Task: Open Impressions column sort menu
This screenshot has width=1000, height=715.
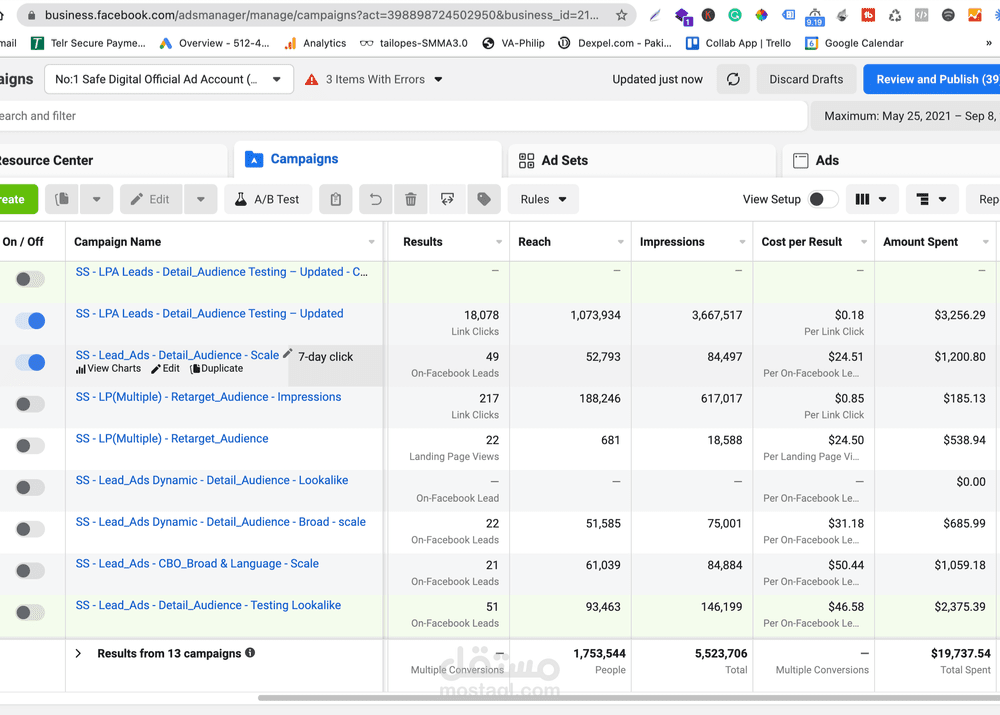Action: pos(742,242)
